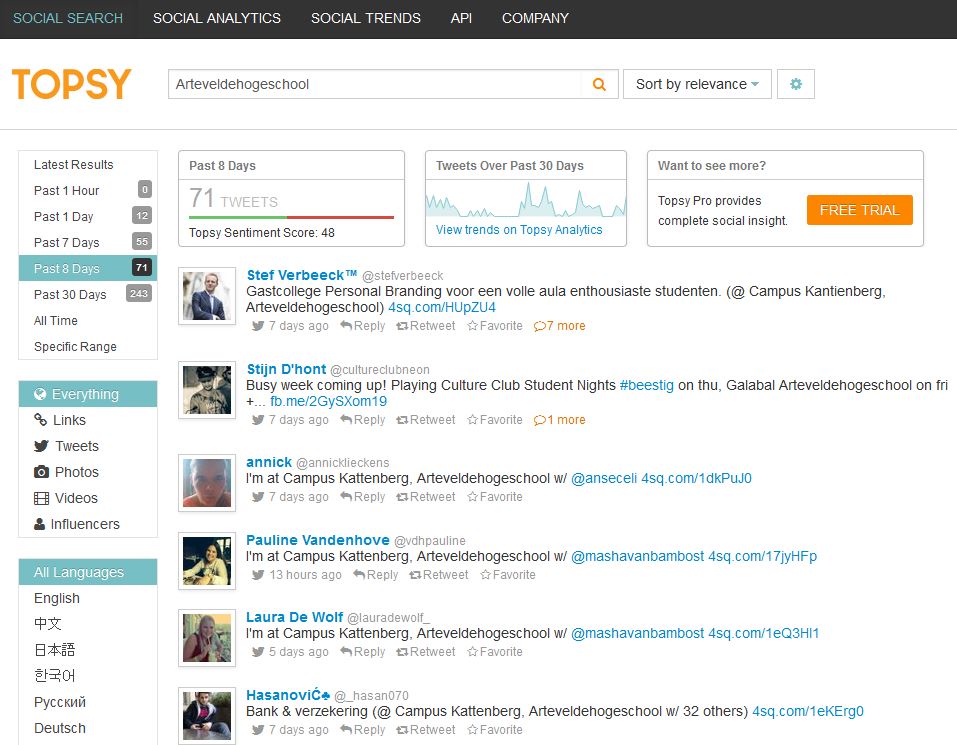
Task: Click Favorite star on Pauline Vandenhove tweet
Action: click(486, 575)
